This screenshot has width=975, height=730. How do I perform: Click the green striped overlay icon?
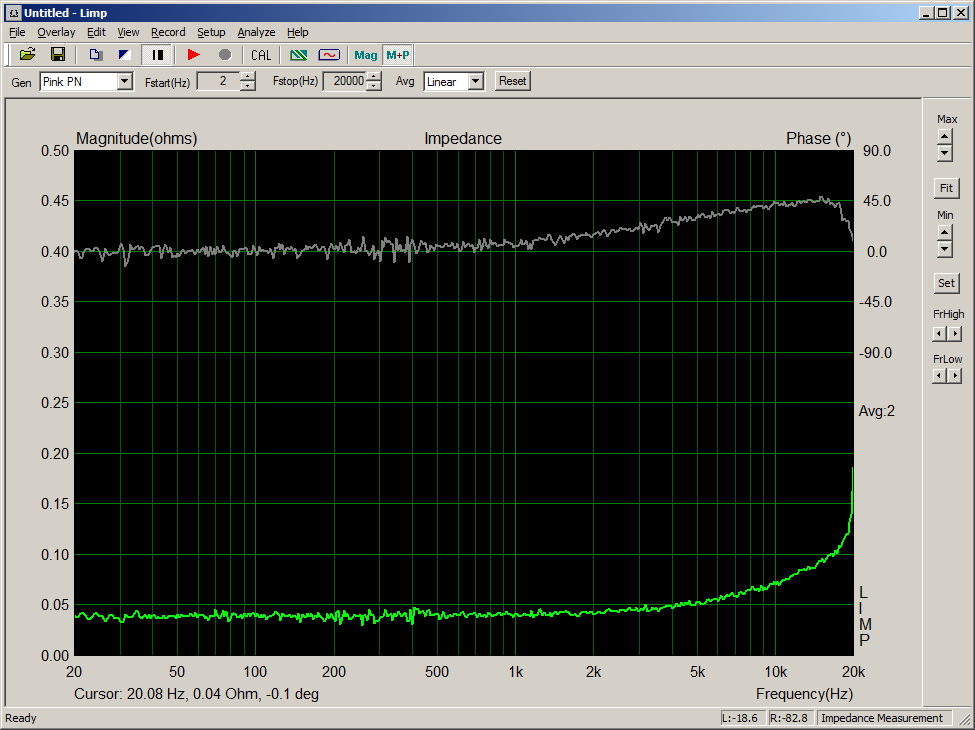pos(298,55)
